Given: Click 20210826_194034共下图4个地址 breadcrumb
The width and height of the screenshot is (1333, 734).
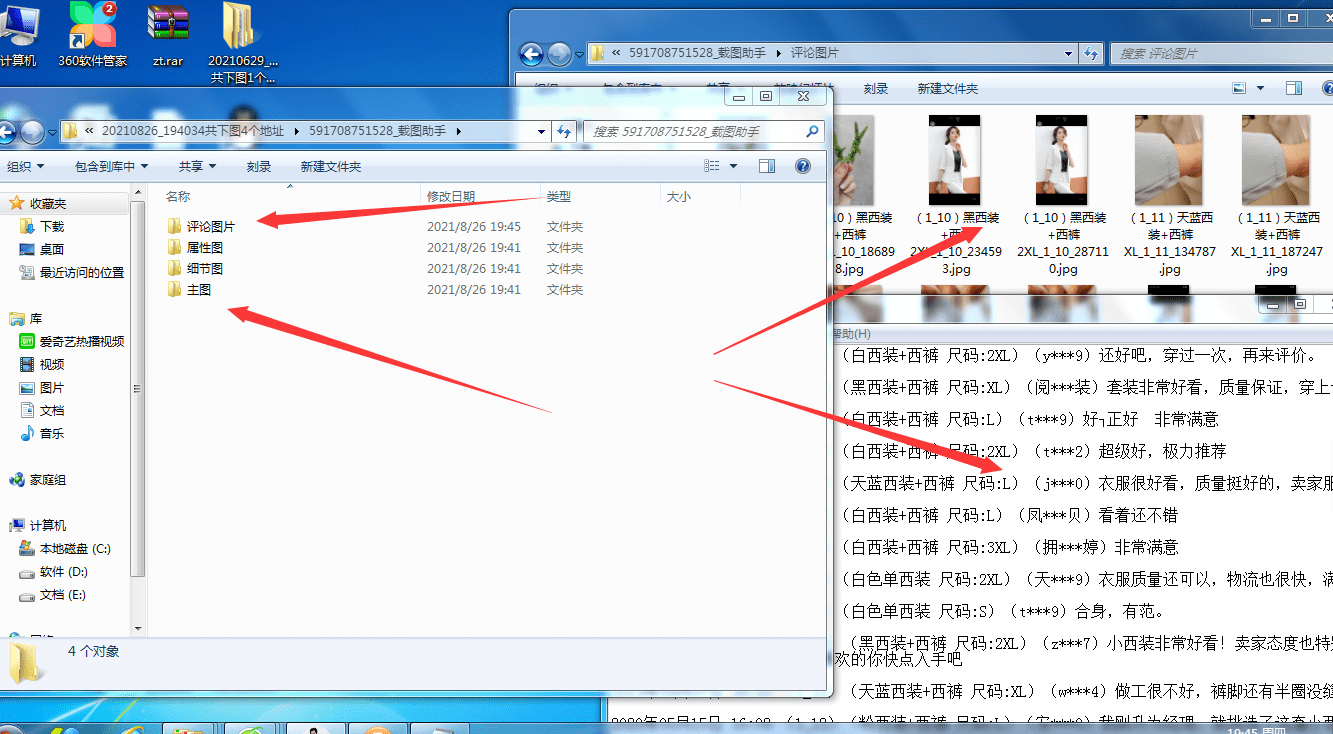Looking at the screenshot, I should point(193,131).
